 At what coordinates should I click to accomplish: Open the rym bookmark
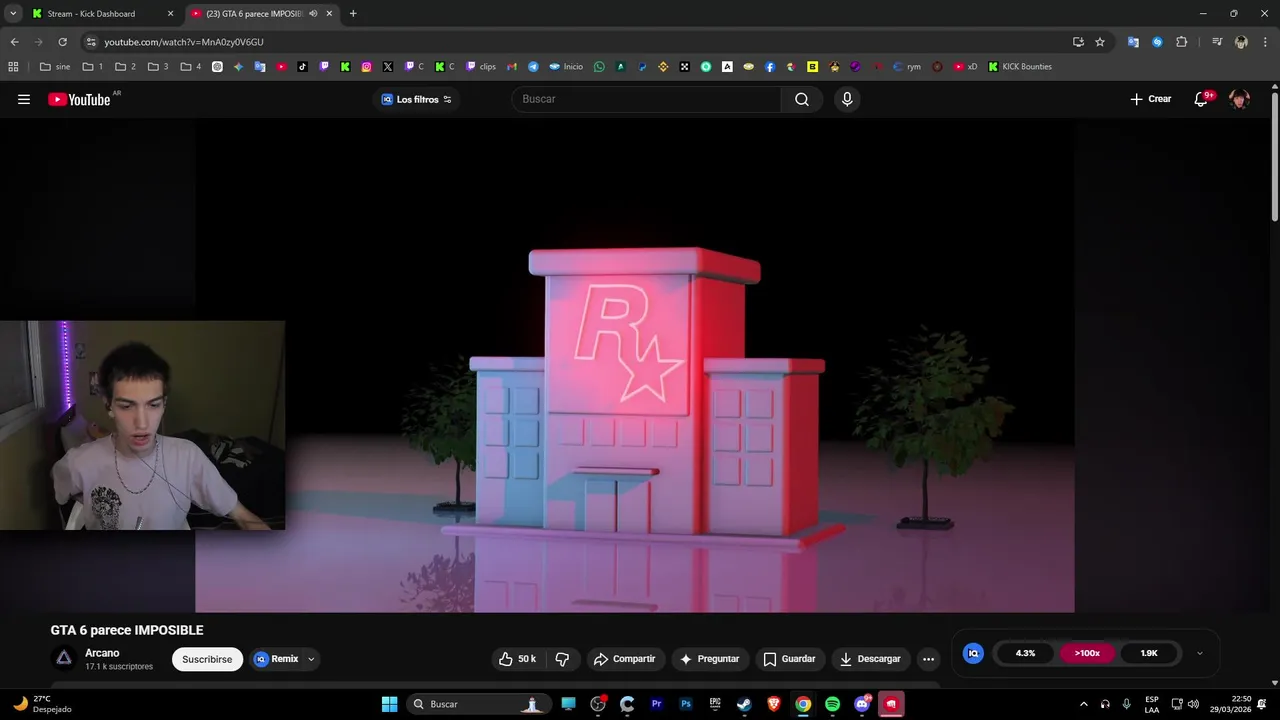pyautogui.click(x=907, y=67)
